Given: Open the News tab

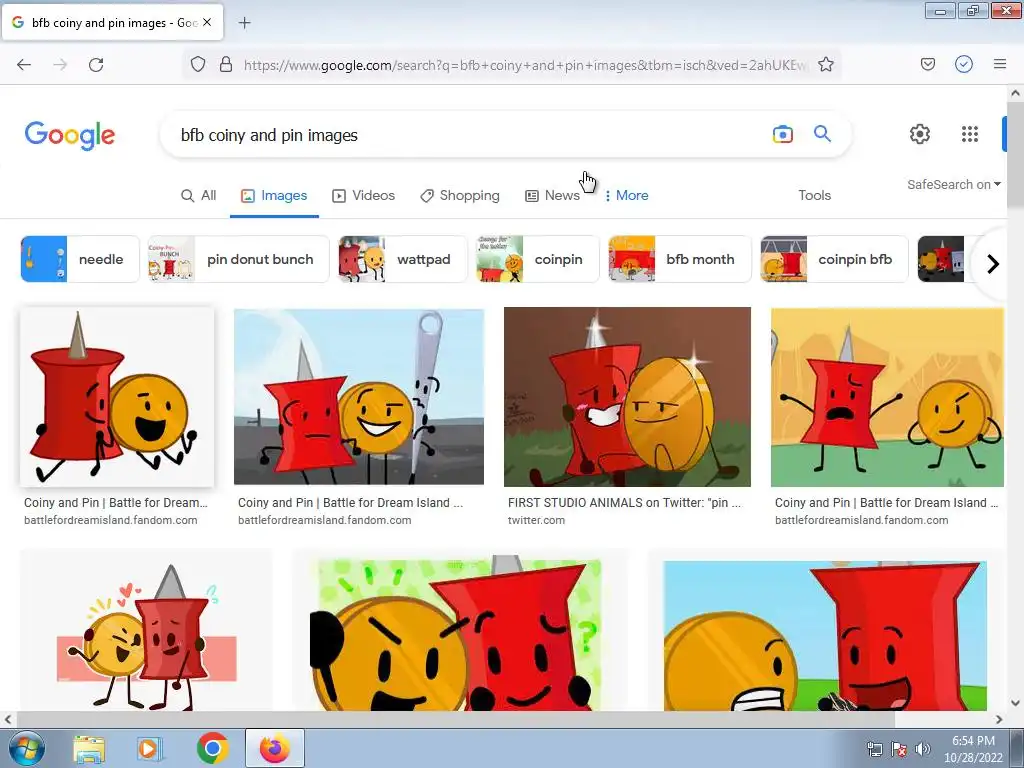Looking at the screenshot, I should click(552, 195).
